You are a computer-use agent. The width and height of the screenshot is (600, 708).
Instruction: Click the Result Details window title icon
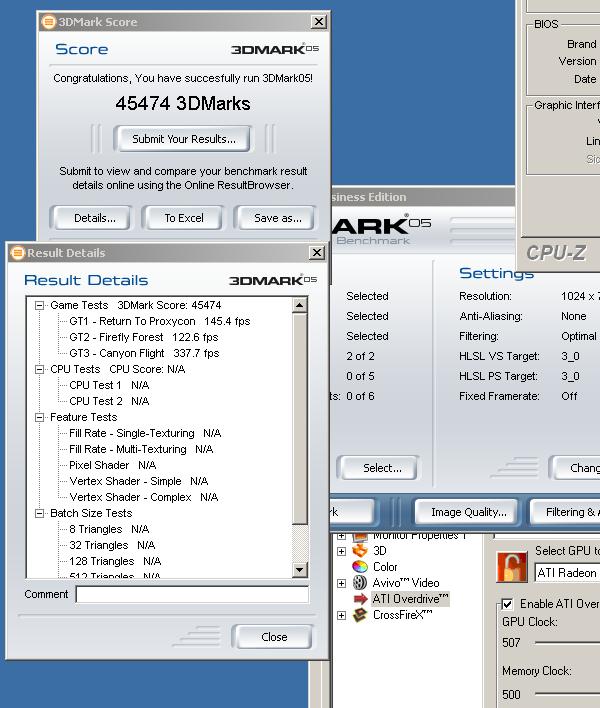(18, 253)
